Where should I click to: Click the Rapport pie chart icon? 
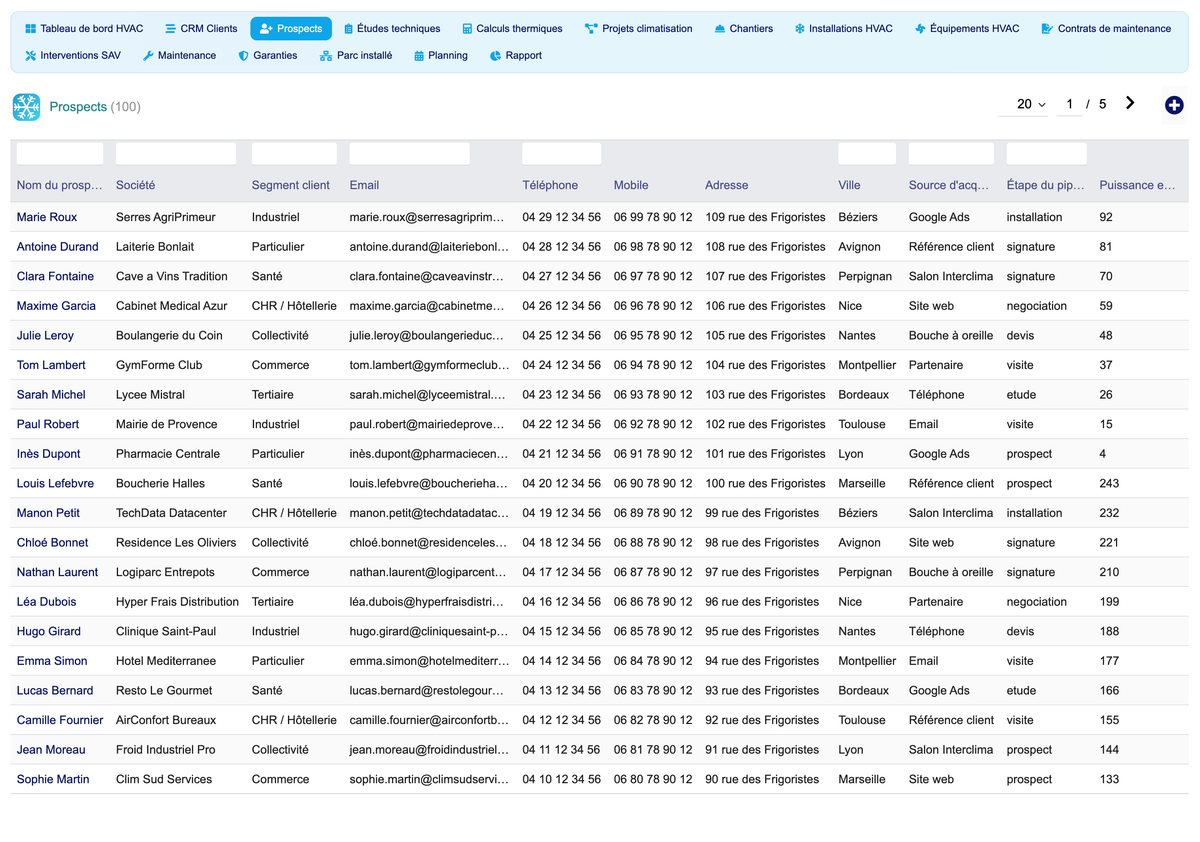click(x=496, y=56)
